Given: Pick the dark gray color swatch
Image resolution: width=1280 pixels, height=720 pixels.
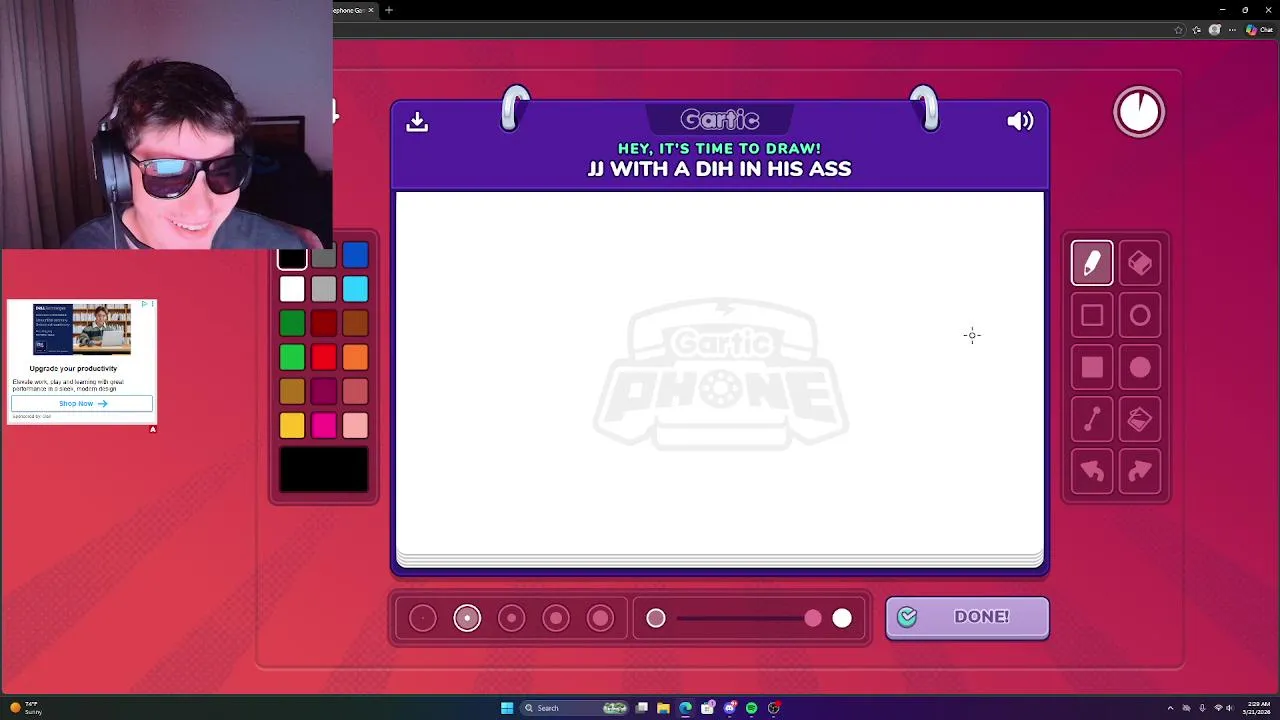Looking at the screenshot, I should point(323,258).
